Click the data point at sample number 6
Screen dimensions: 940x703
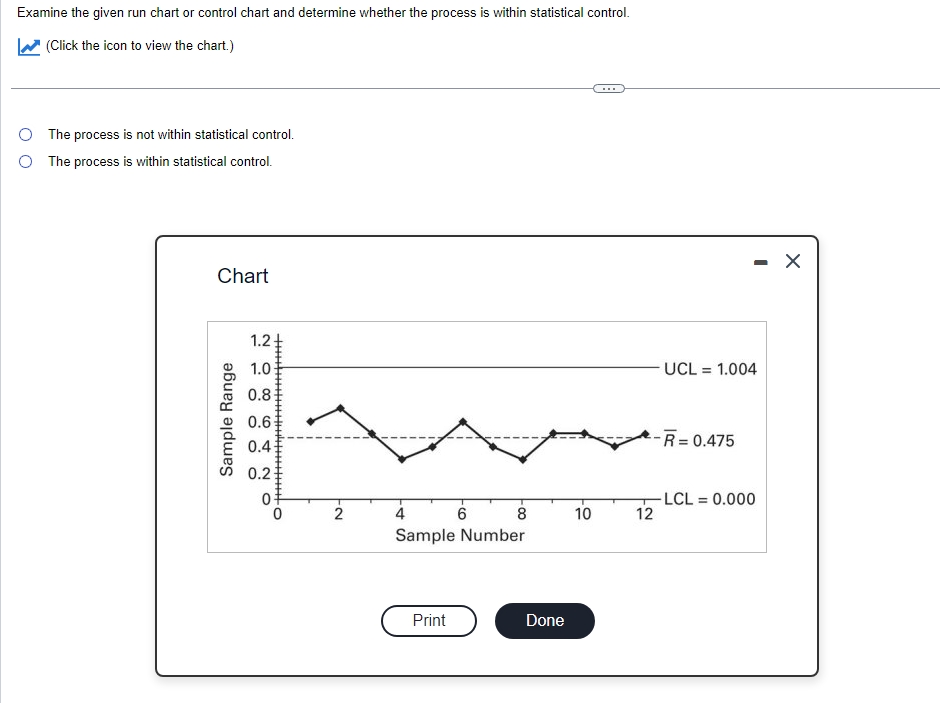(x=462, y=422)
